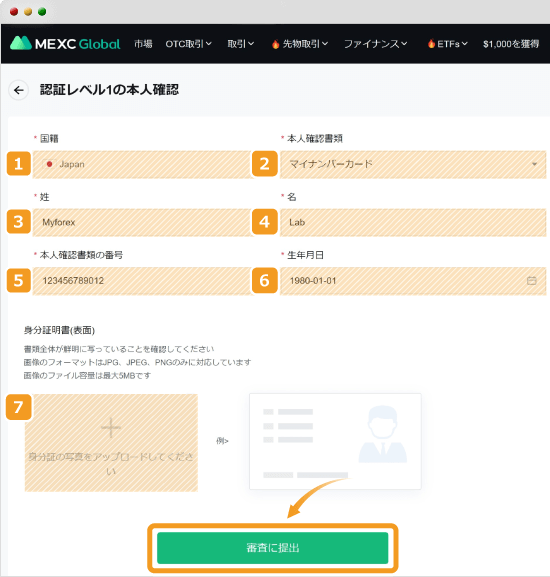Viewport: 550px width, 577px height.
Task: Click the surname field containing Myforex
Action: tap(142, 222)
